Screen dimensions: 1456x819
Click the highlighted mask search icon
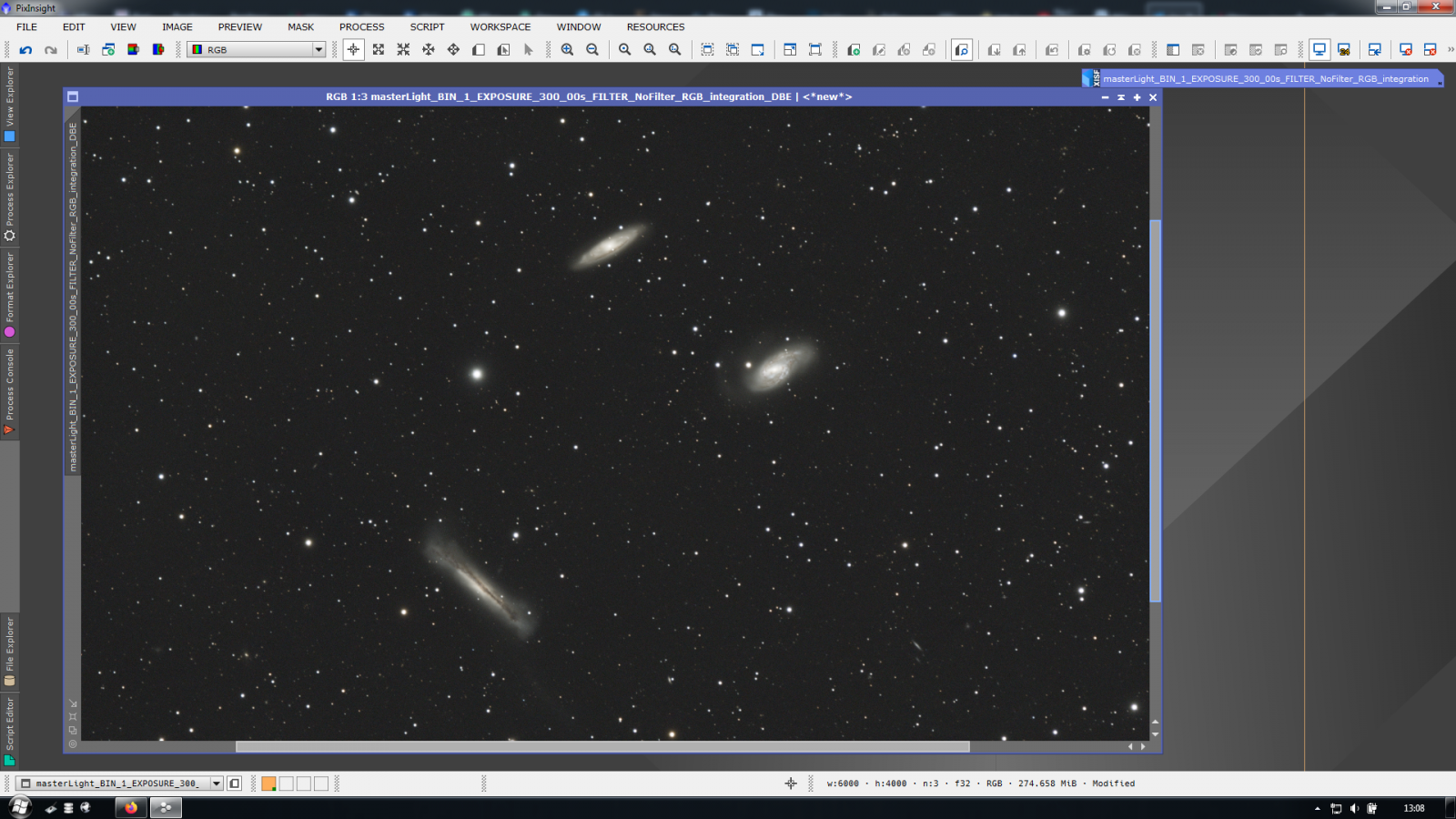click(x=962, y=50)
